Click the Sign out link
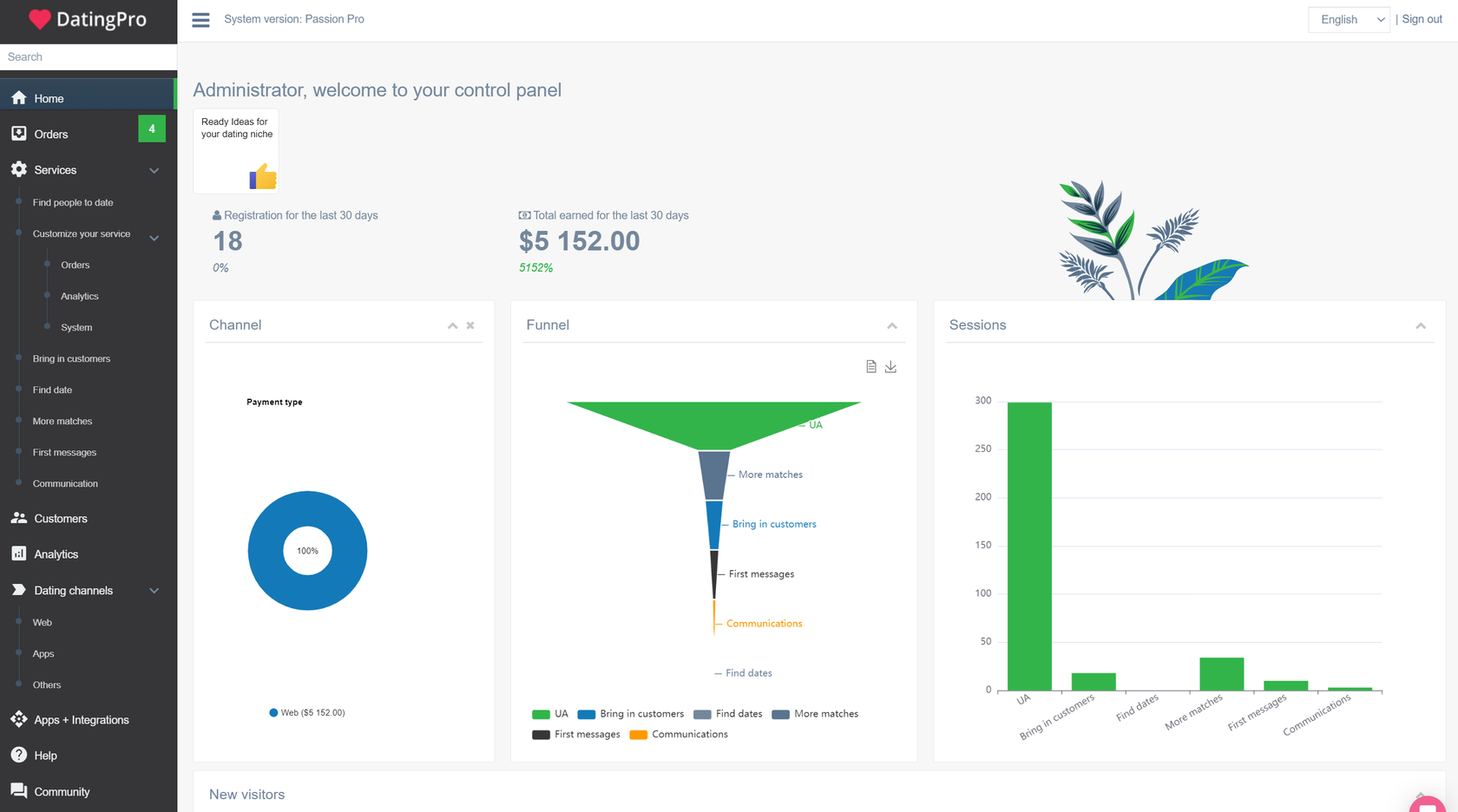 [x=1422, y=19]
